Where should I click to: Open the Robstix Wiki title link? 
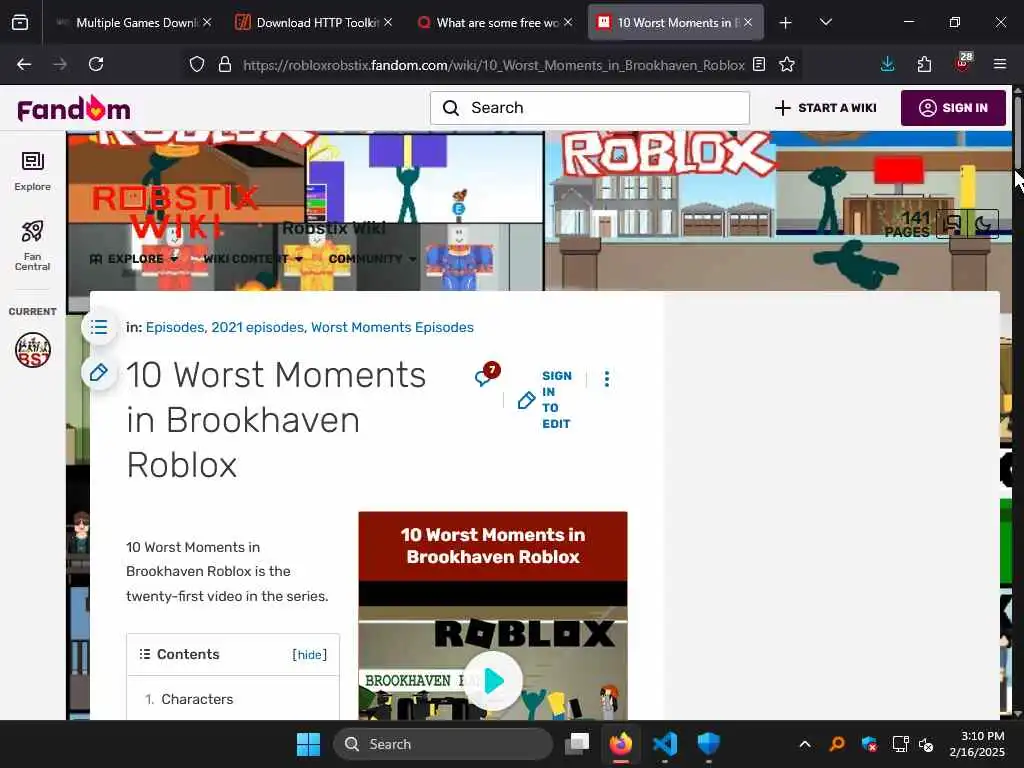[334, 228]
